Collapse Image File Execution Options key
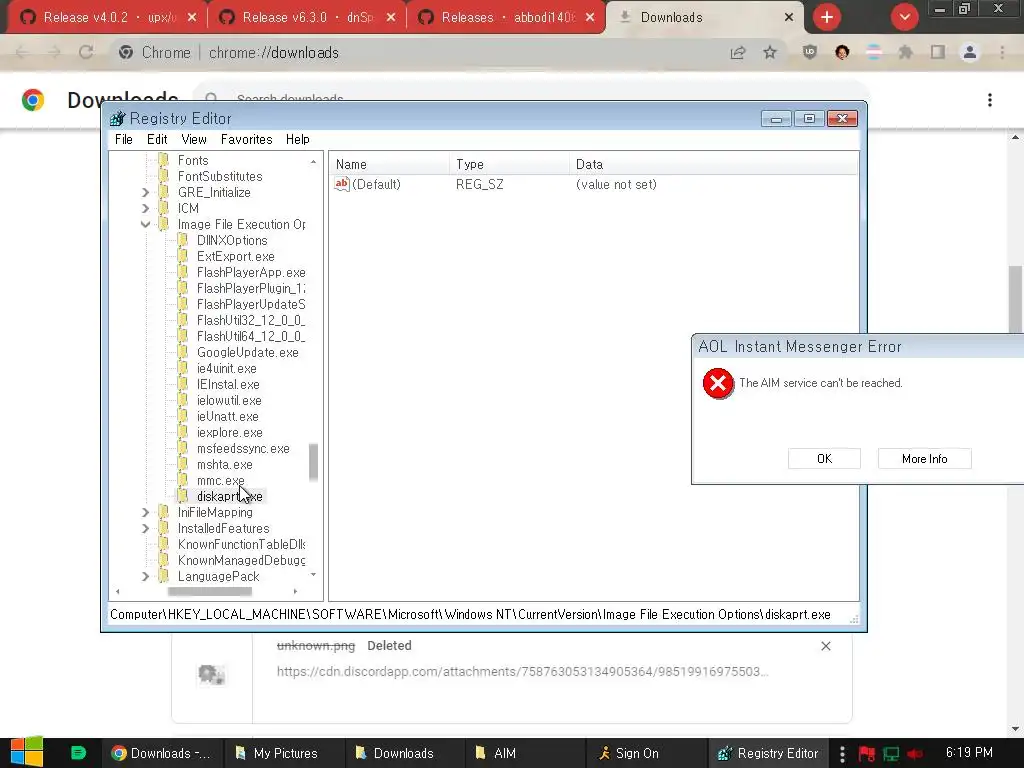1024x768 pixels. tap(146, 225)
